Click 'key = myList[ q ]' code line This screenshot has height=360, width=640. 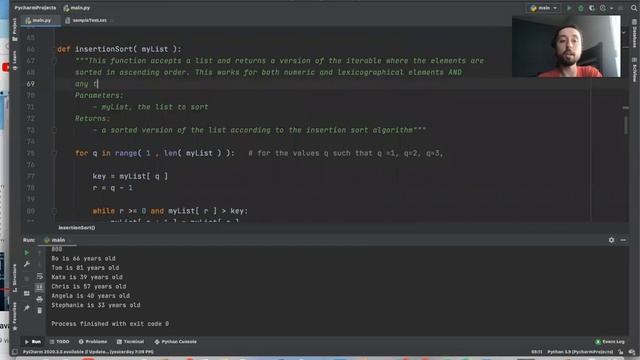click(130, 176)
